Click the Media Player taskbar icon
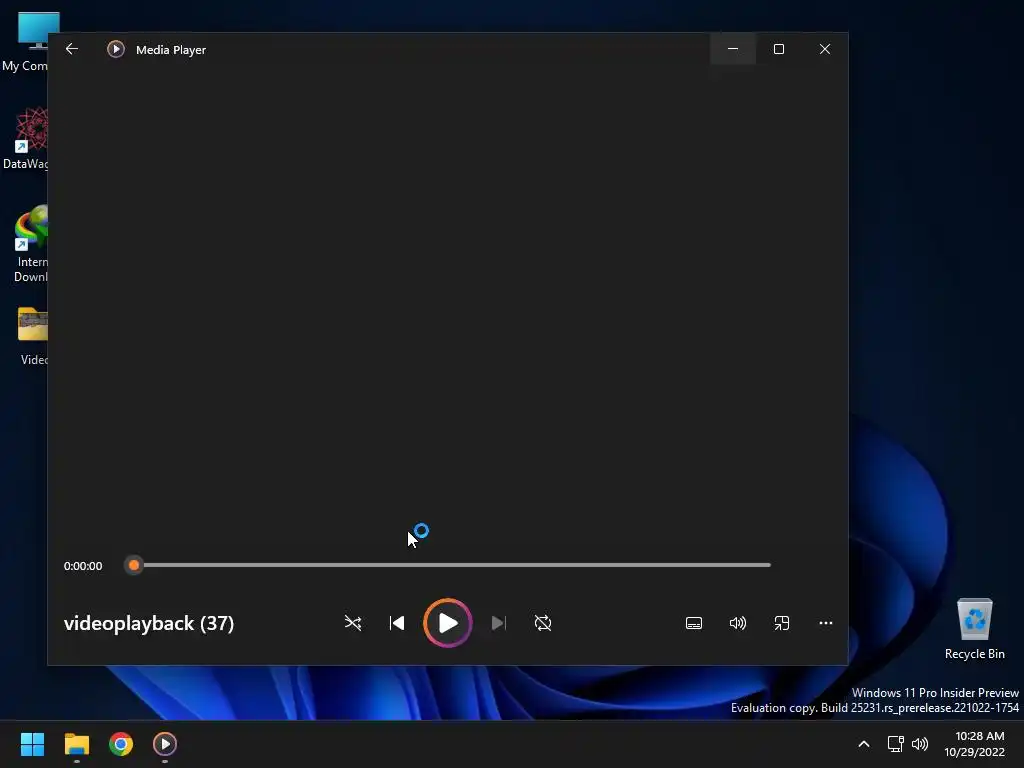The height and width of the screenshot is (768, 1024). pyautogui.click(x=165, y=744)
